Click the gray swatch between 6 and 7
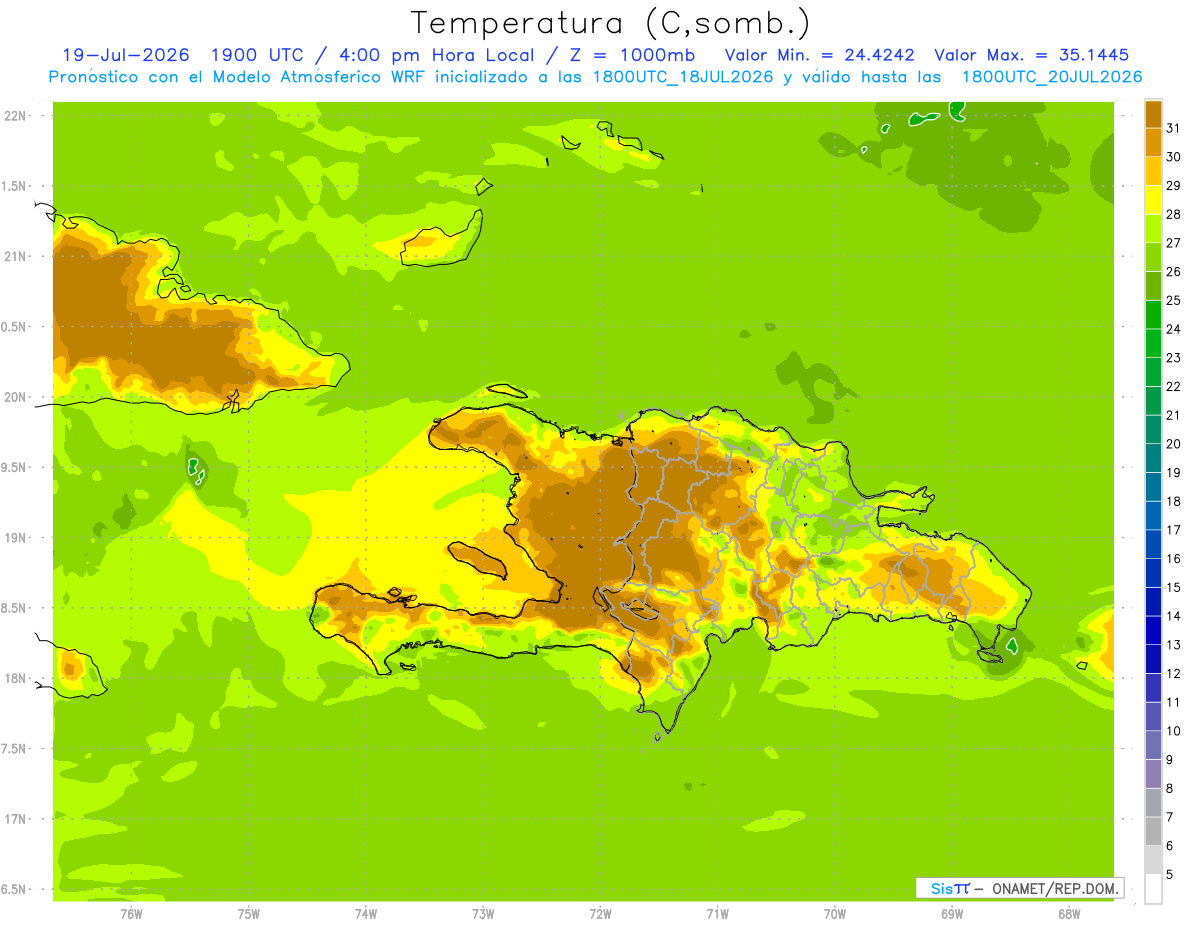Viewport: 1200px width, 927px height. (1153, 831)
